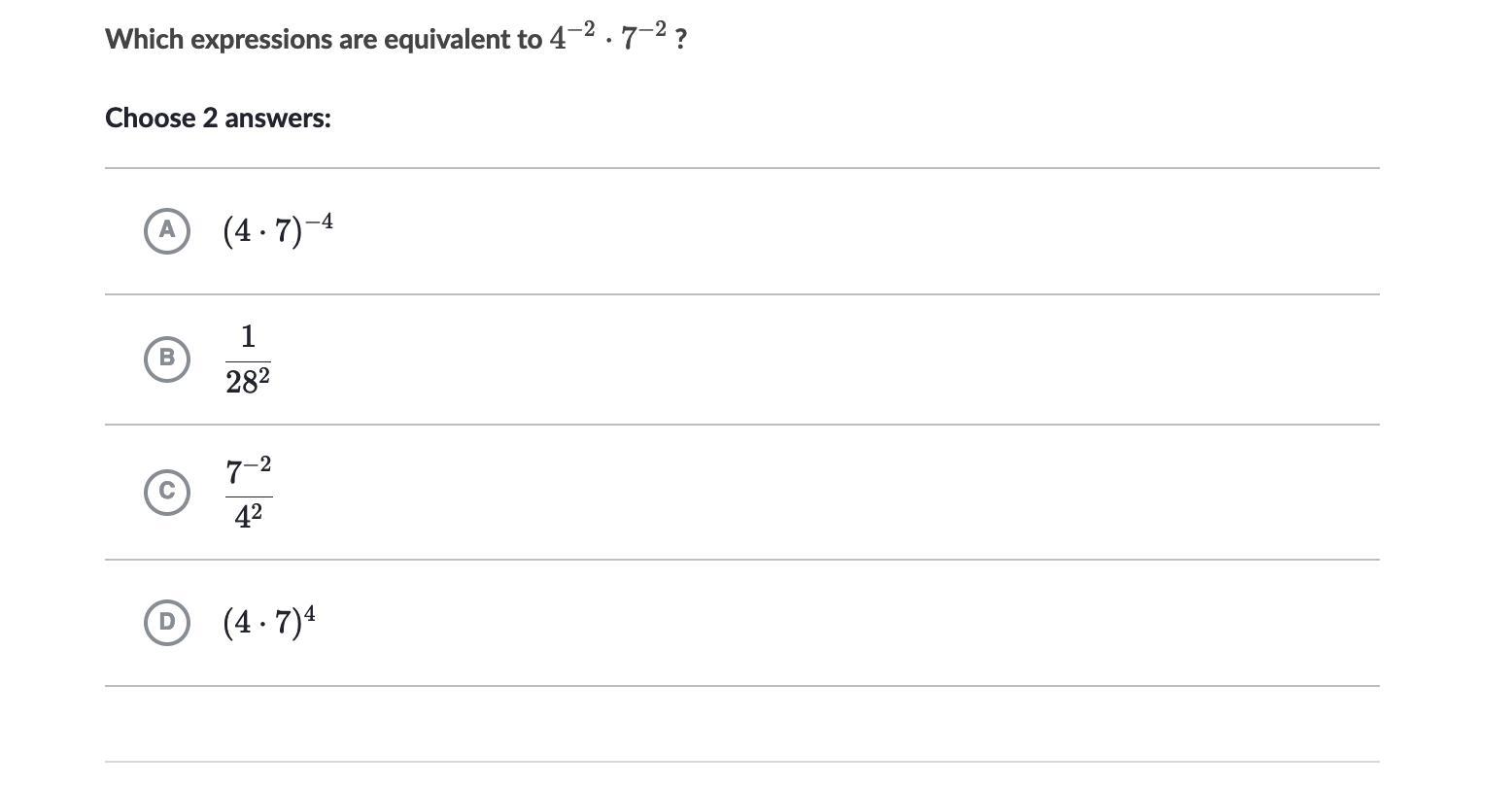Click the -4 exponent in option A
The width and height of the screenshot is (1512, 787).
point(319,222)
